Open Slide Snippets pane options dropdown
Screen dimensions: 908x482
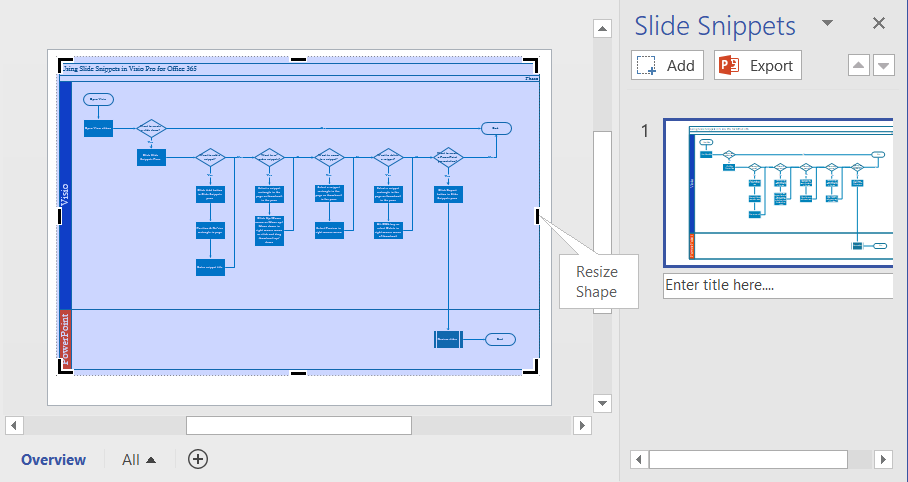click(828, 23)
